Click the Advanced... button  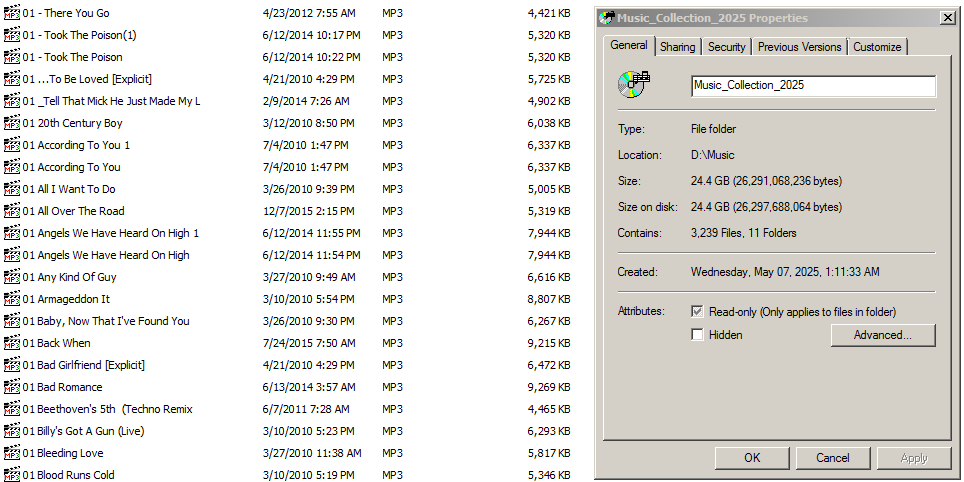coord(883,335)
